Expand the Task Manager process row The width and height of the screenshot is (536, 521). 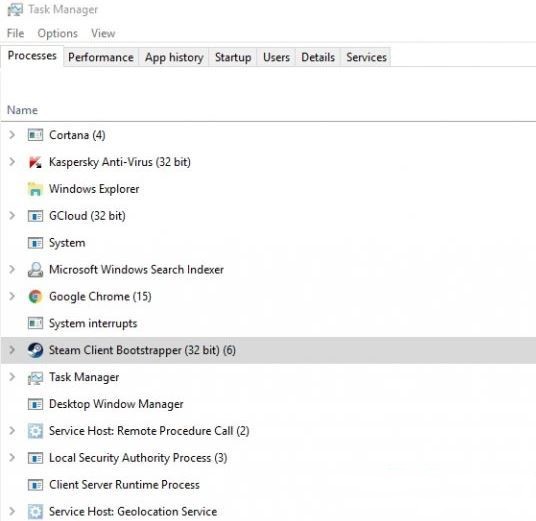pyautogui.click(x=12, y=377)
